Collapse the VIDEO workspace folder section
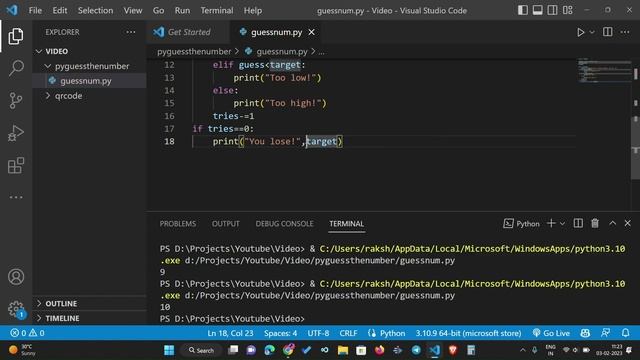640x360 pixels. (89, 51)
